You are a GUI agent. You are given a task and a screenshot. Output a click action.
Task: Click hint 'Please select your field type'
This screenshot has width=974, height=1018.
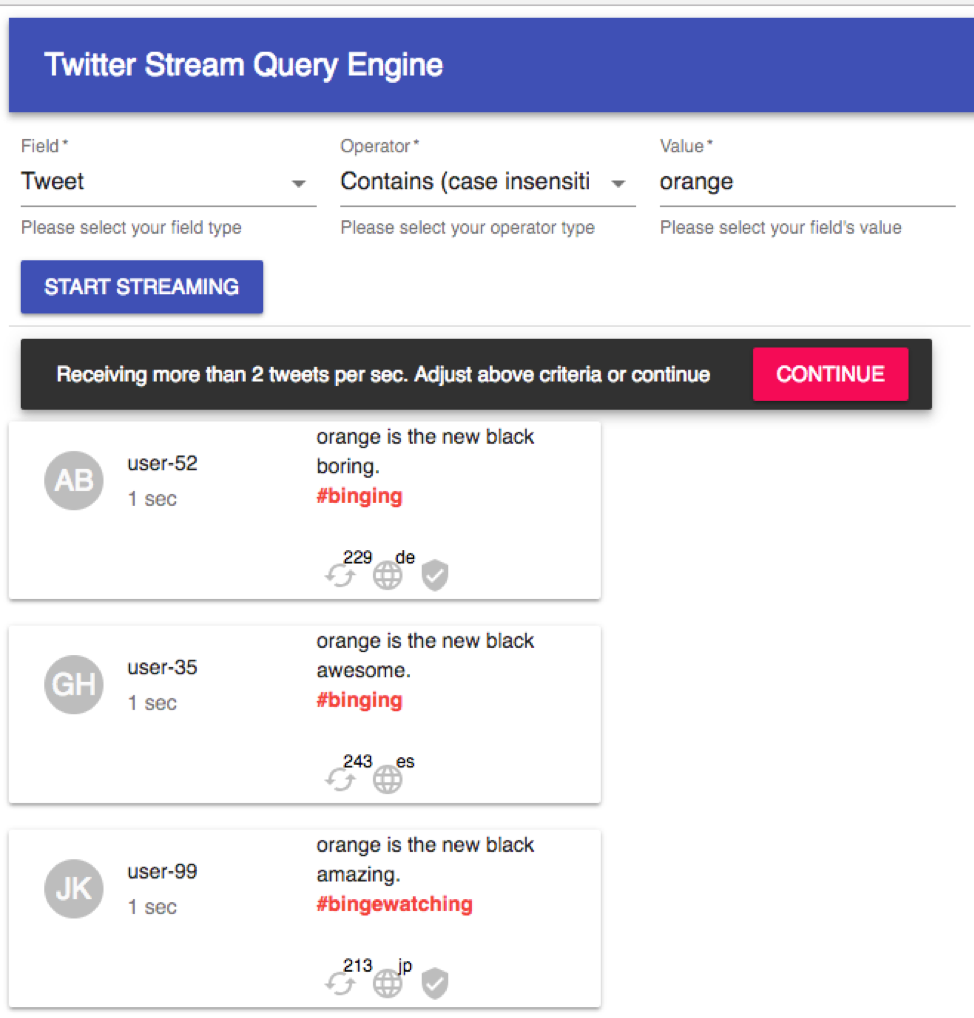[131, 228]
